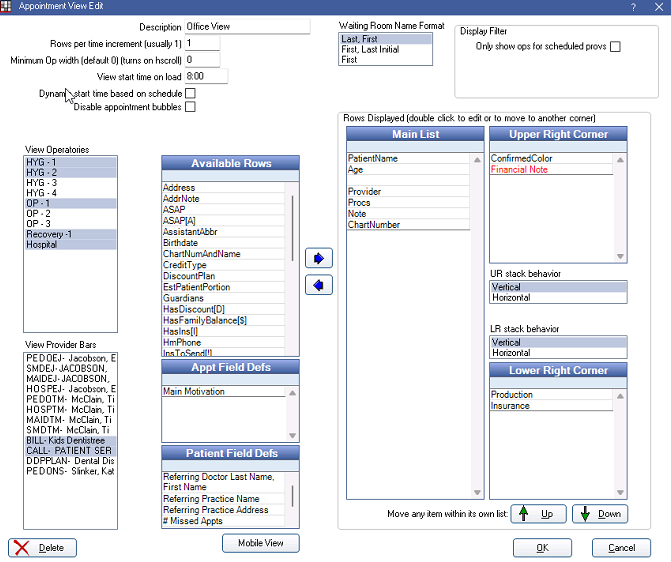The width and height of the screenshot is (671, 562).
Task: Choose Horizontal for LR stack behavior
Action: [x=557, y=353]
